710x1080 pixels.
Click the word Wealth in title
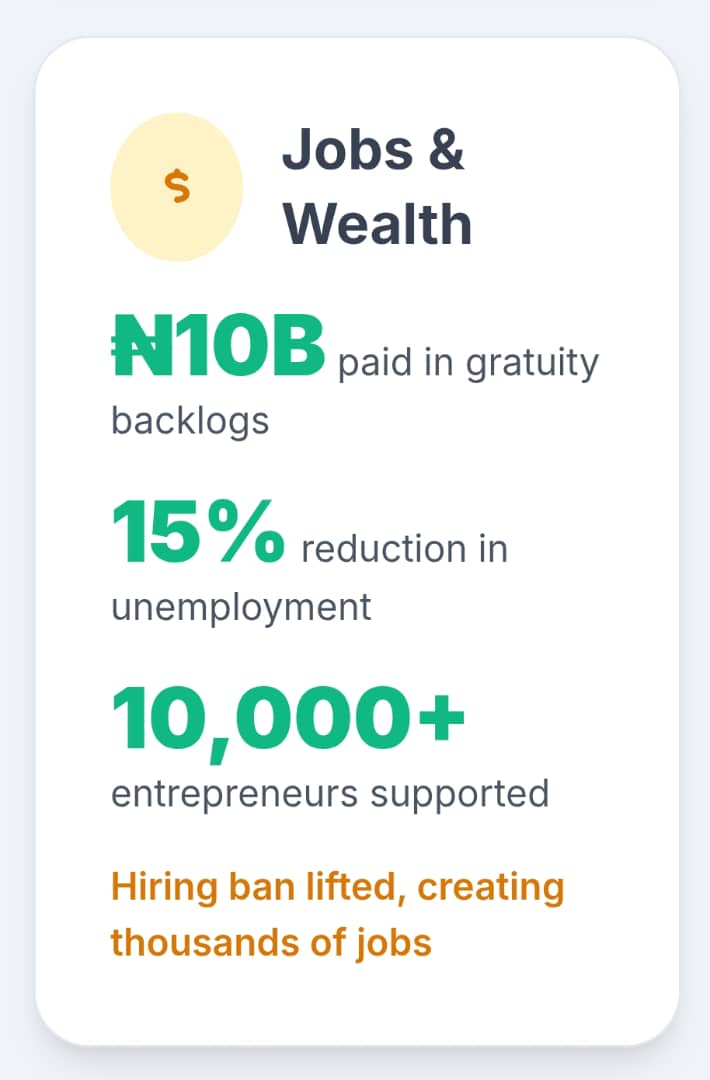click(x=377, y=224)
